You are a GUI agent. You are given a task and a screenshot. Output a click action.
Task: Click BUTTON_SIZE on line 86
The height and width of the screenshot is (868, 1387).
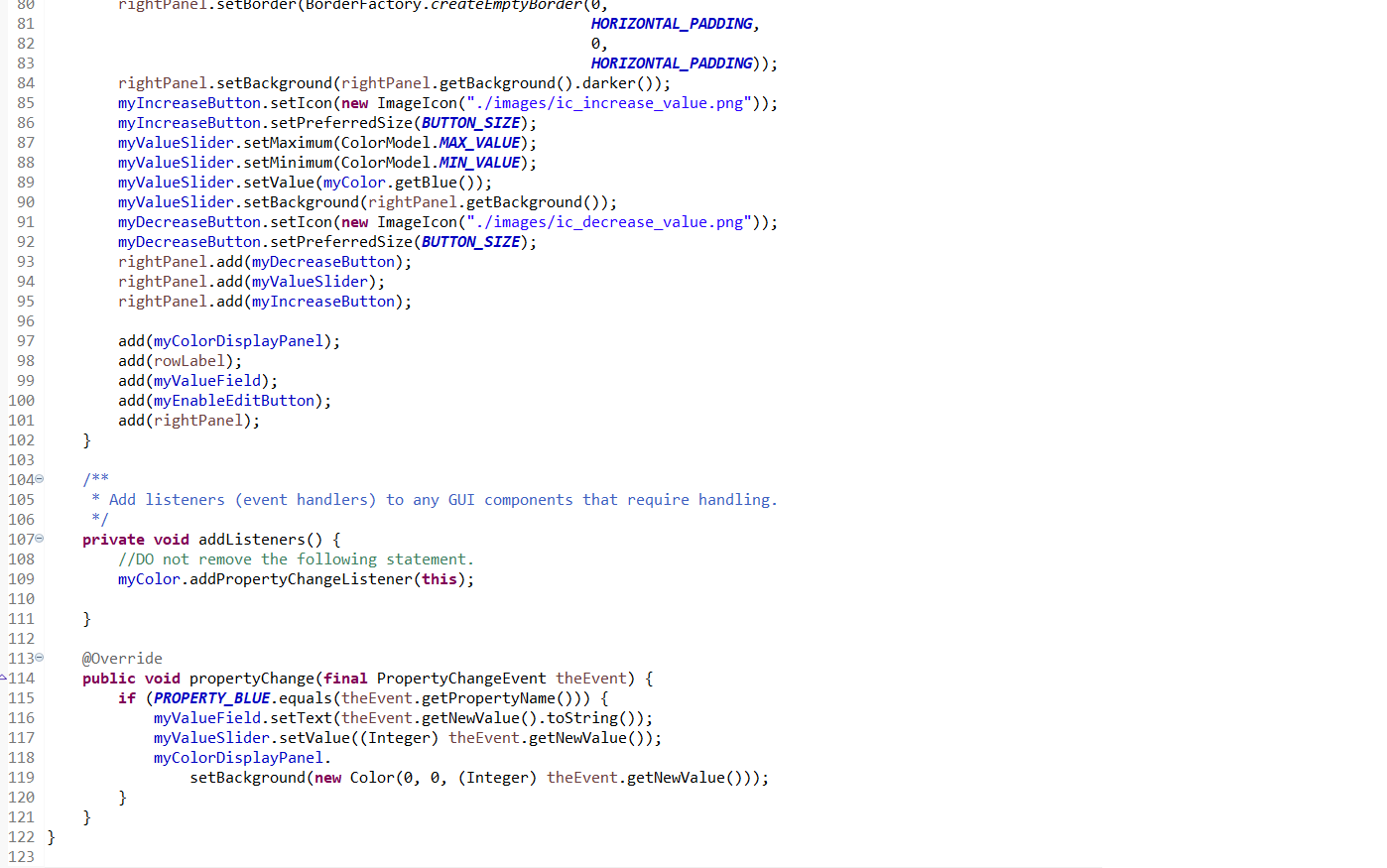tap(470, 123)
